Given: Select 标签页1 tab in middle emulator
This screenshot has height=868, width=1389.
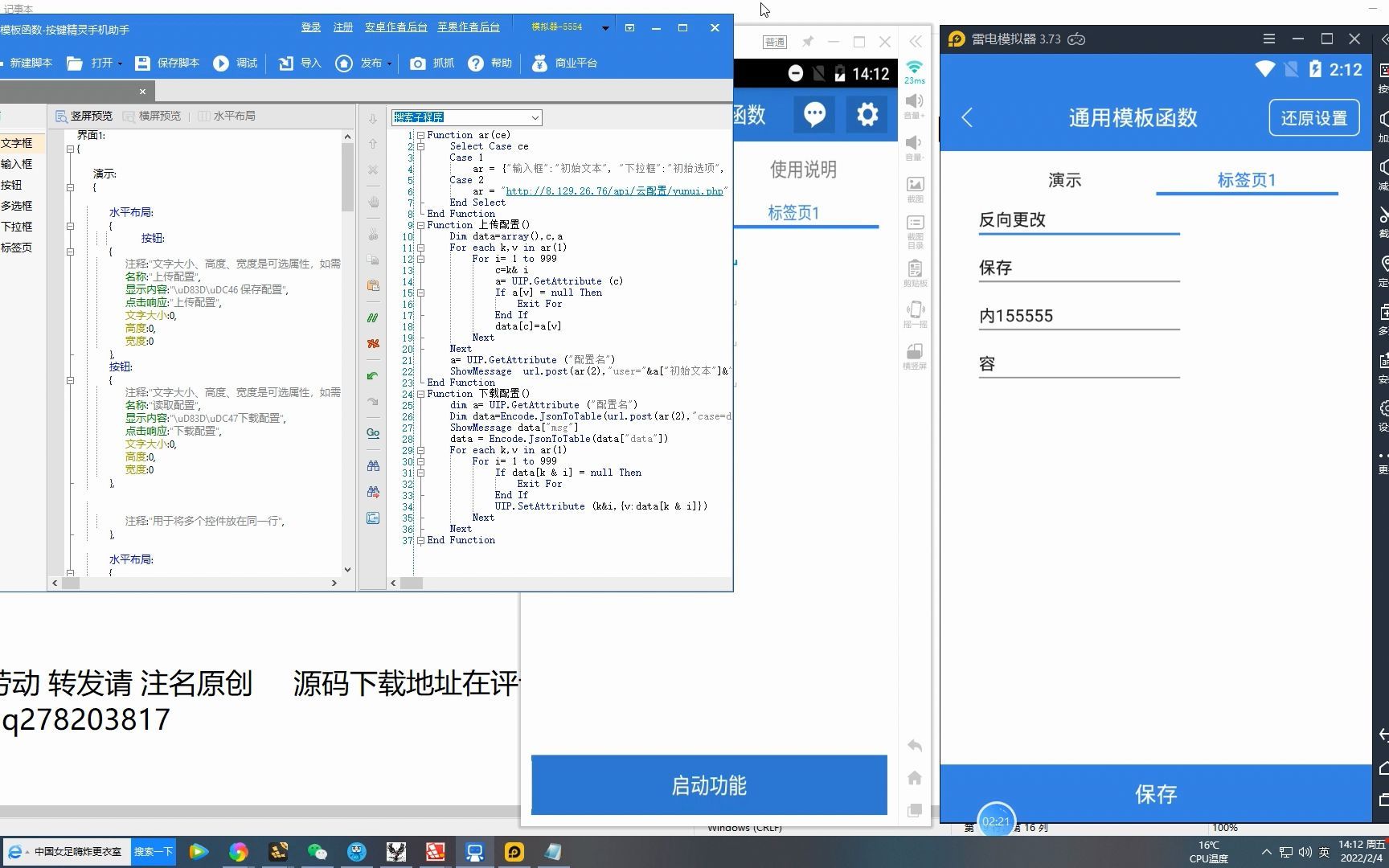Looking at the screenshot, I should 793,213.
